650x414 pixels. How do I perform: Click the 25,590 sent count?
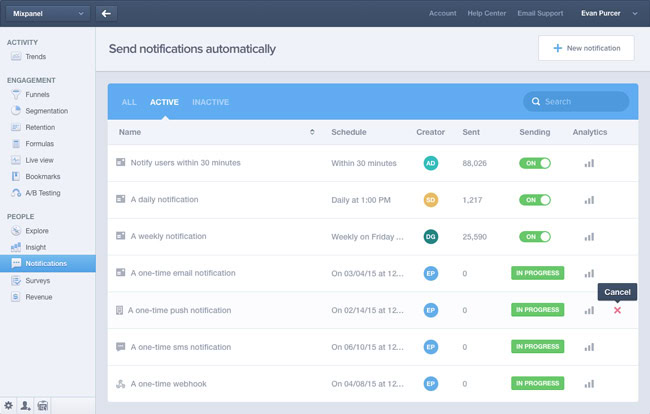(474, 237)
